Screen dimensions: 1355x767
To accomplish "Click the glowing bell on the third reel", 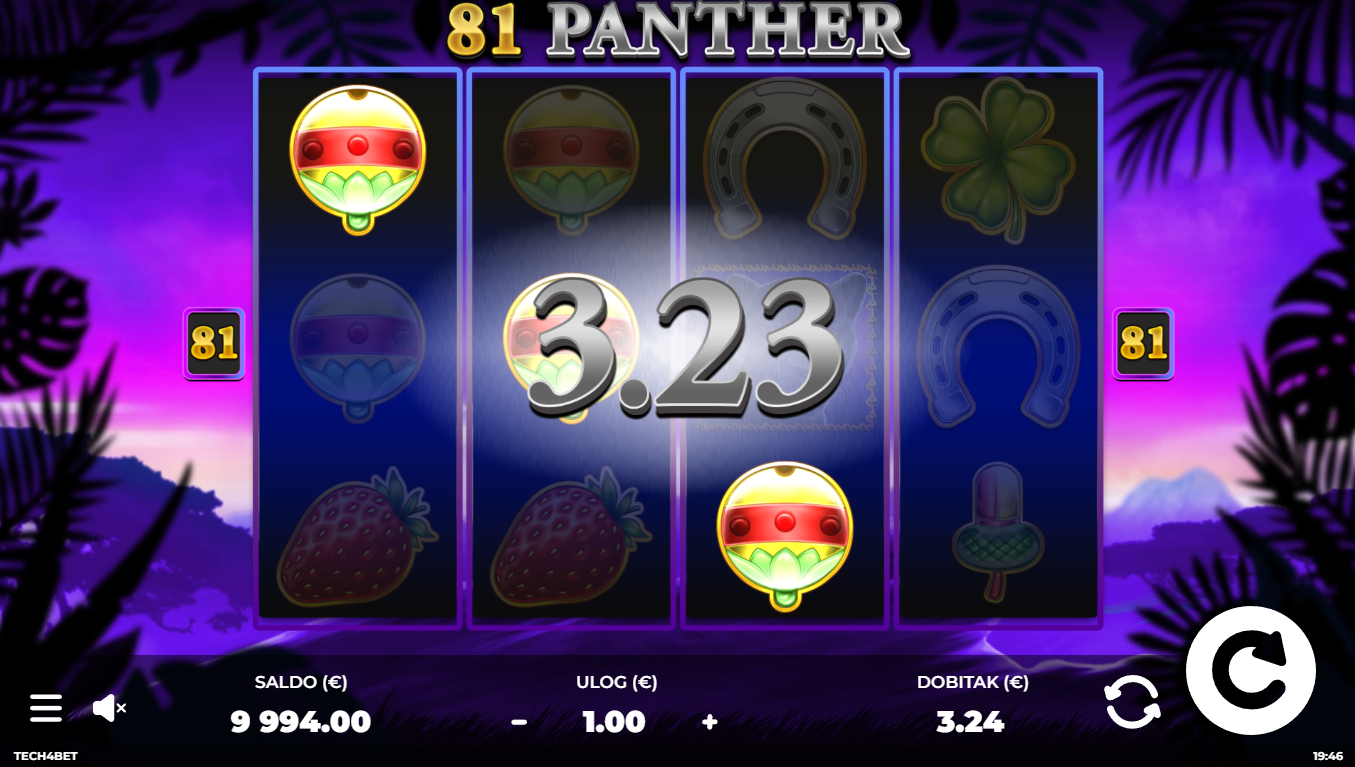I will (x=785, y=535).
